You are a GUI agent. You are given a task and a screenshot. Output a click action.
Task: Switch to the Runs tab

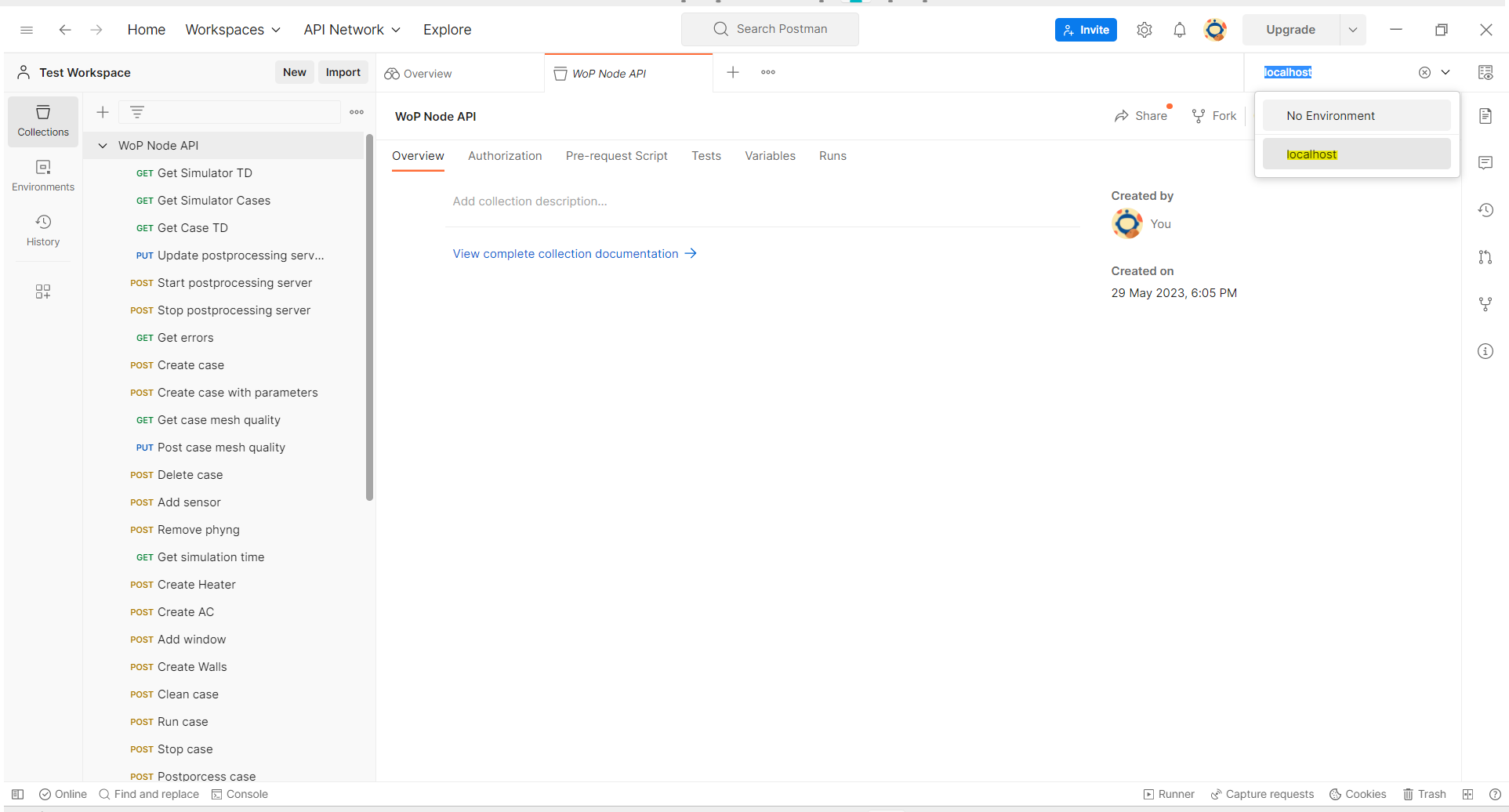(x=832, y=156)
